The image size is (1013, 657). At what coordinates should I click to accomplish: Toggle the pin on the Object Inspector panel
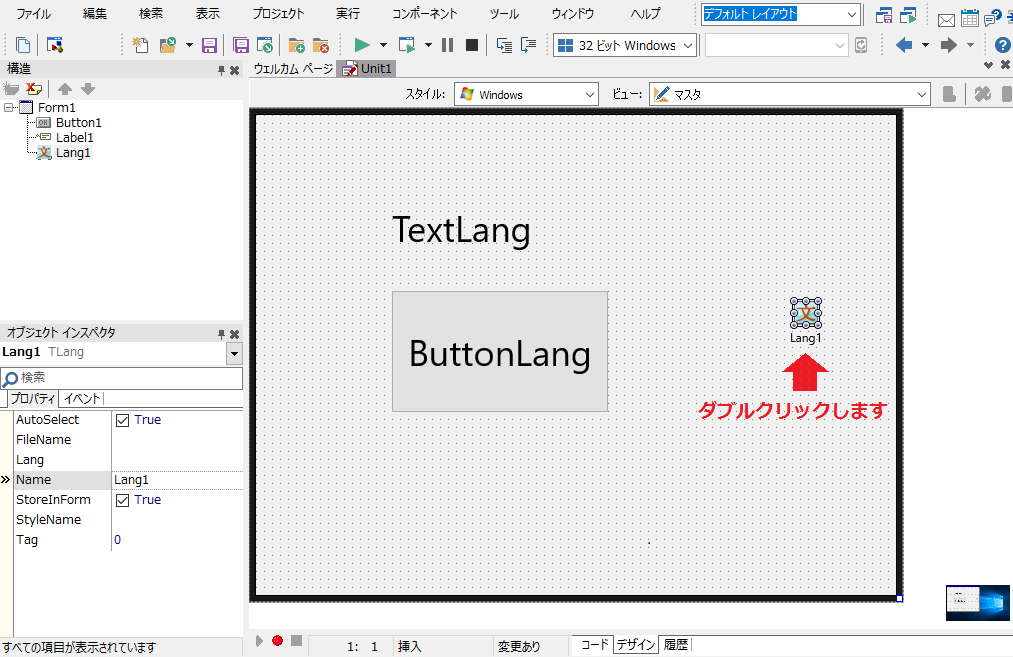coord(222,333)
